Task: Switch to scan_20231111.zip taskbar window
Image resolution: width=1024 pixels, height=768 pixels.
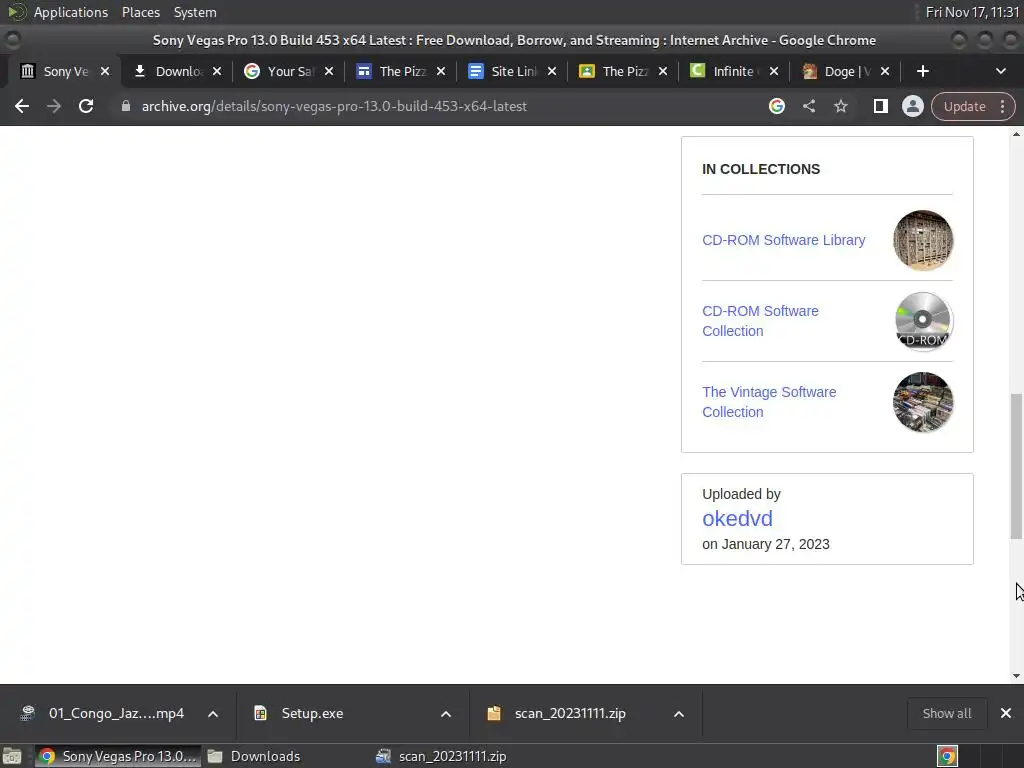Action: (x=442, y=756)
